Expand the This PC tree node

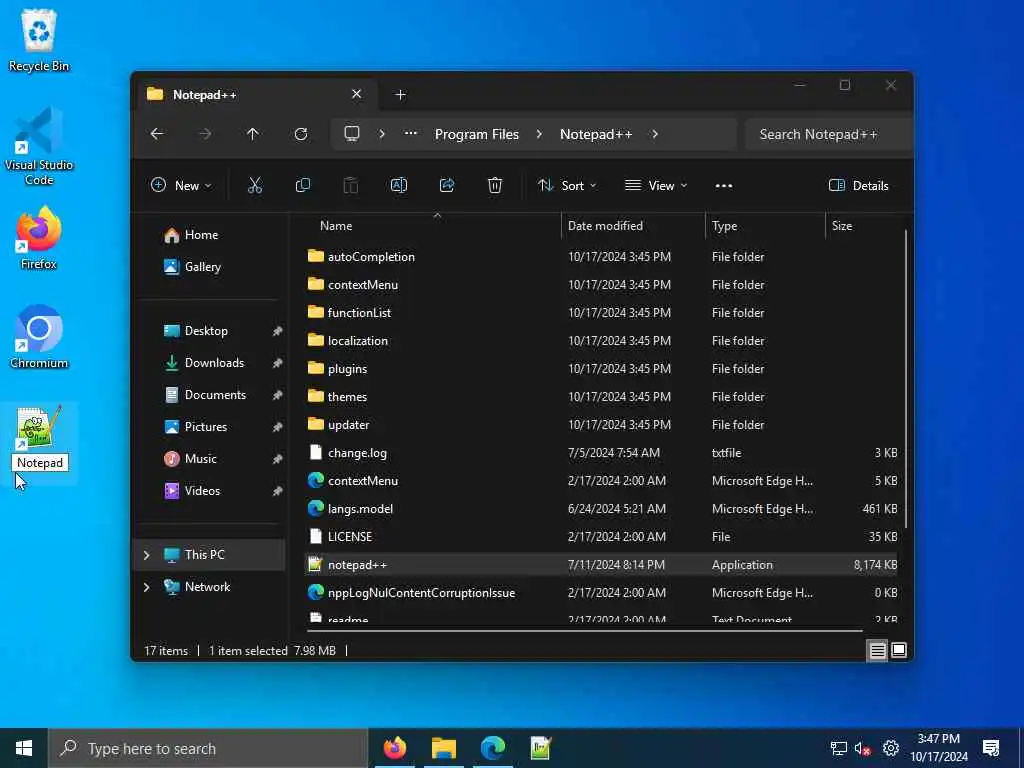point(147,555)
